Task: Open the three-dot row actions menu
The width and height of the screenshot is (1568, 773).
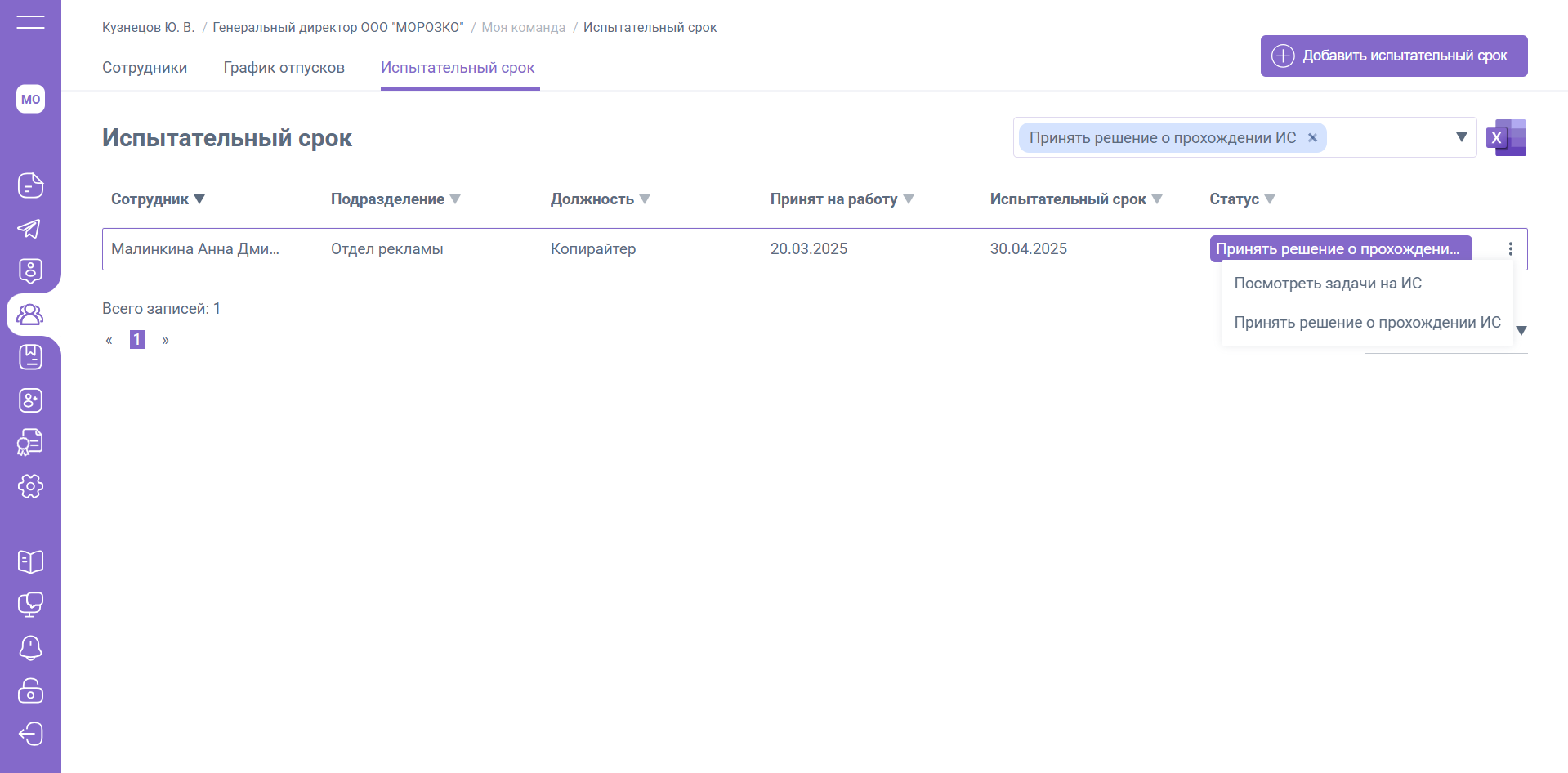Action: (1510, 249)
